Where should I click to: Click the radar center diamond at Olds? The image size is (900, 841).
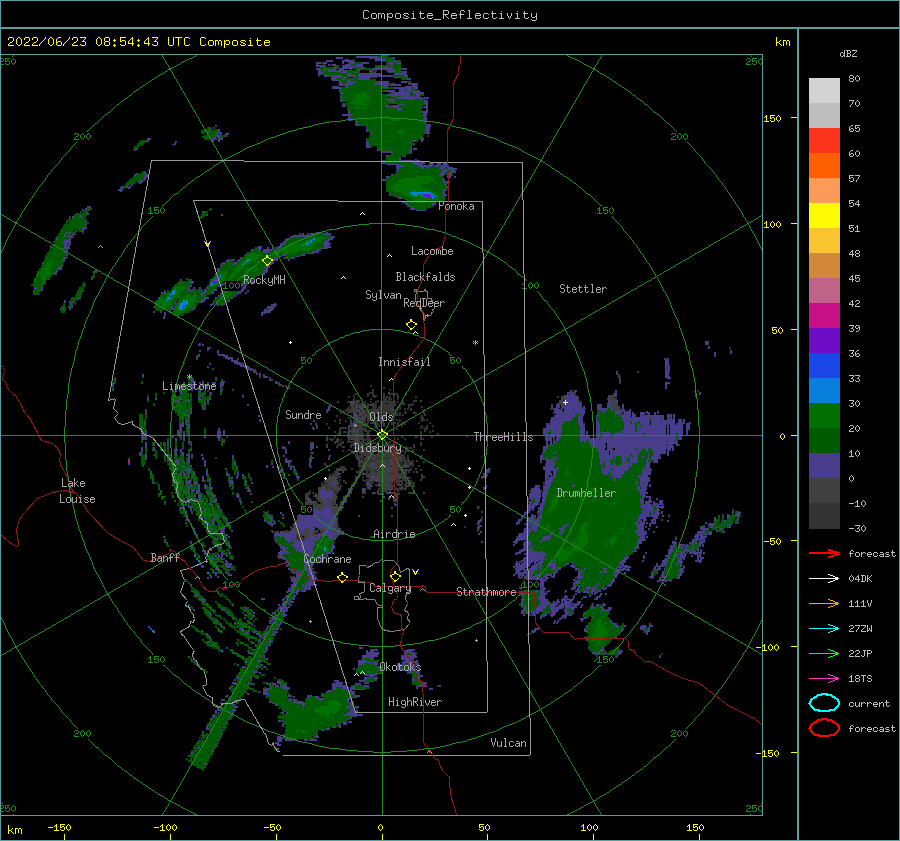click(x=382, y=435)
